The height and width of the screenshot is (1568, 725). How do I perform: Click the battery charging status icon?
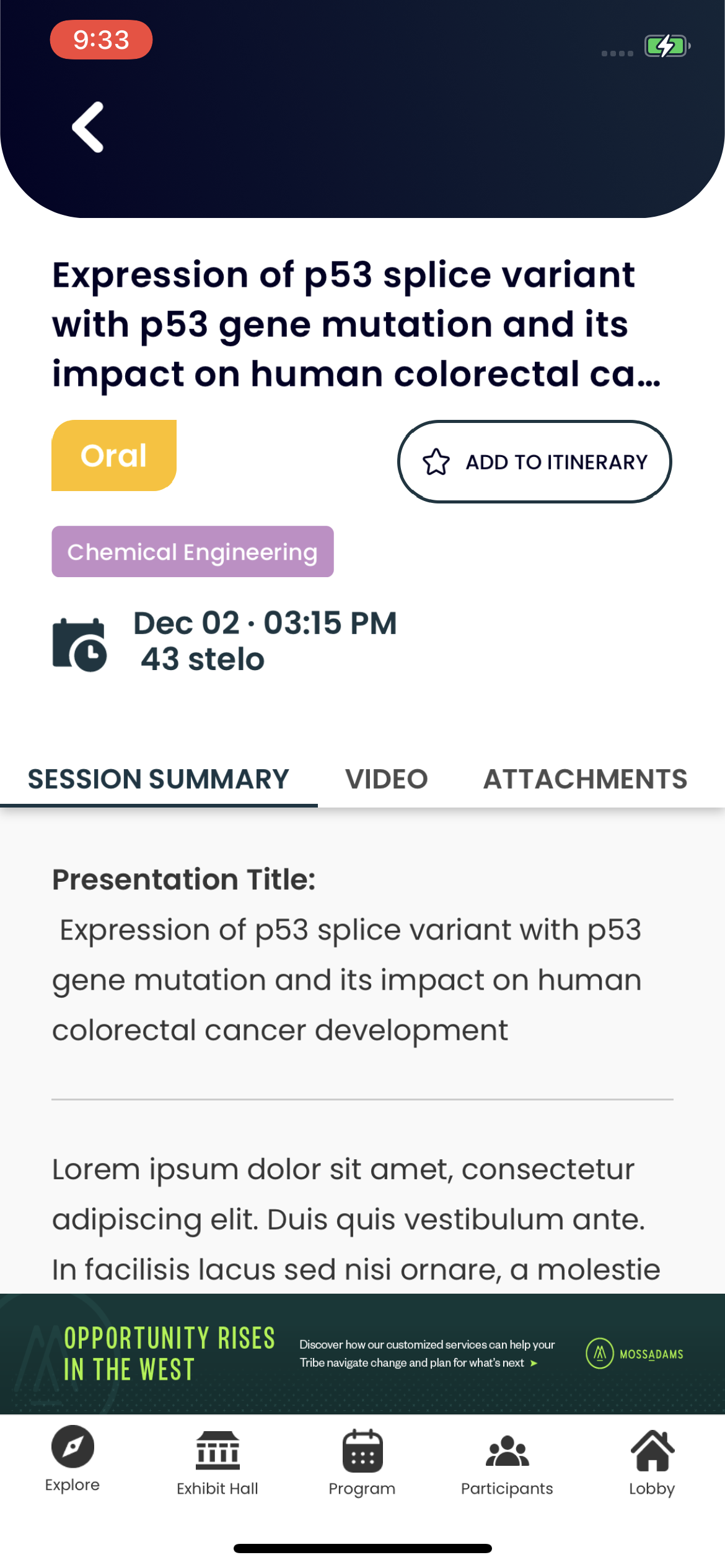click(667, 46)
